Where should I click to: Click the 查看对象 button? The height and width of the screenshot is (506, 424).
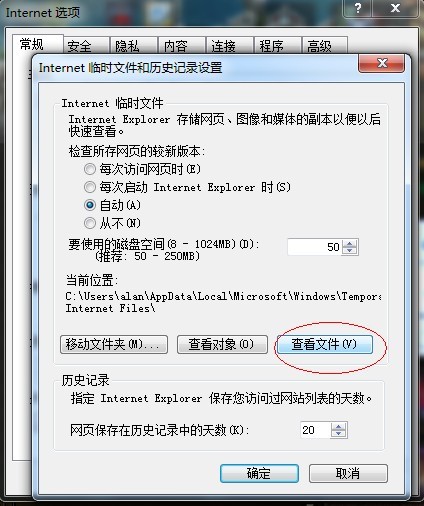pyautogui.click(x=222, y=344)
